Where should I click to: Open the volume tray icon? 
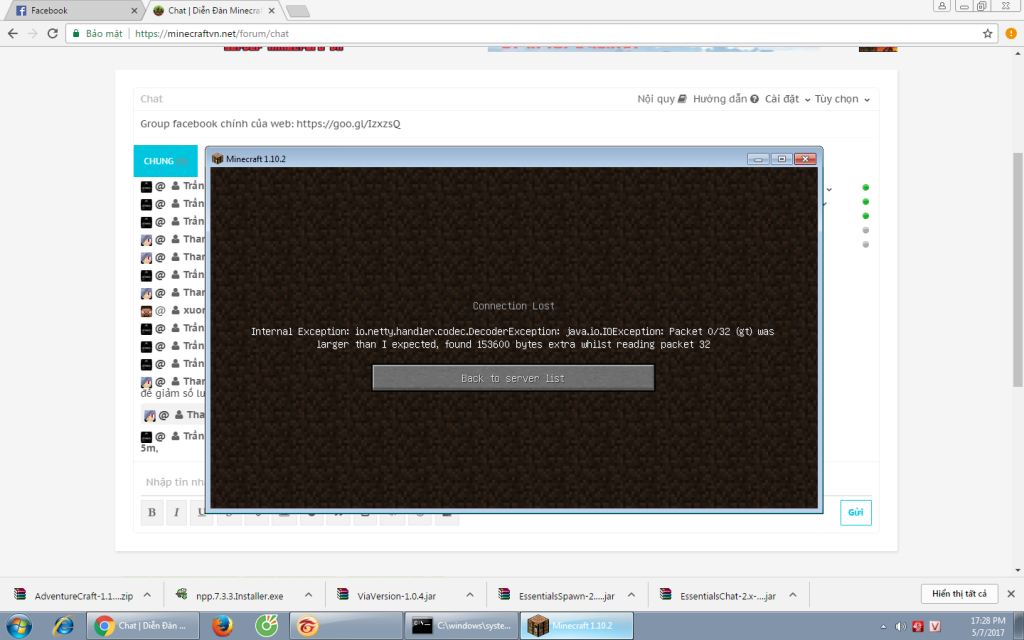click(x=901, y=626)
